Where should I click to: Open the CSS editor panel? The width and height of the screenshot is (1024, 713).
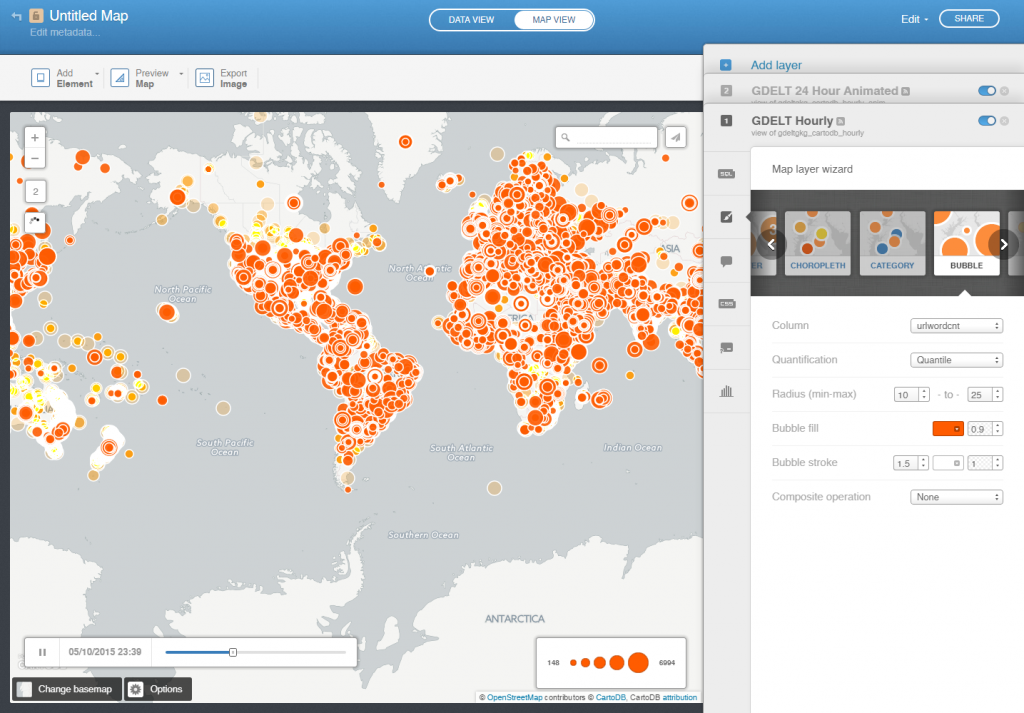pos(727,303)
